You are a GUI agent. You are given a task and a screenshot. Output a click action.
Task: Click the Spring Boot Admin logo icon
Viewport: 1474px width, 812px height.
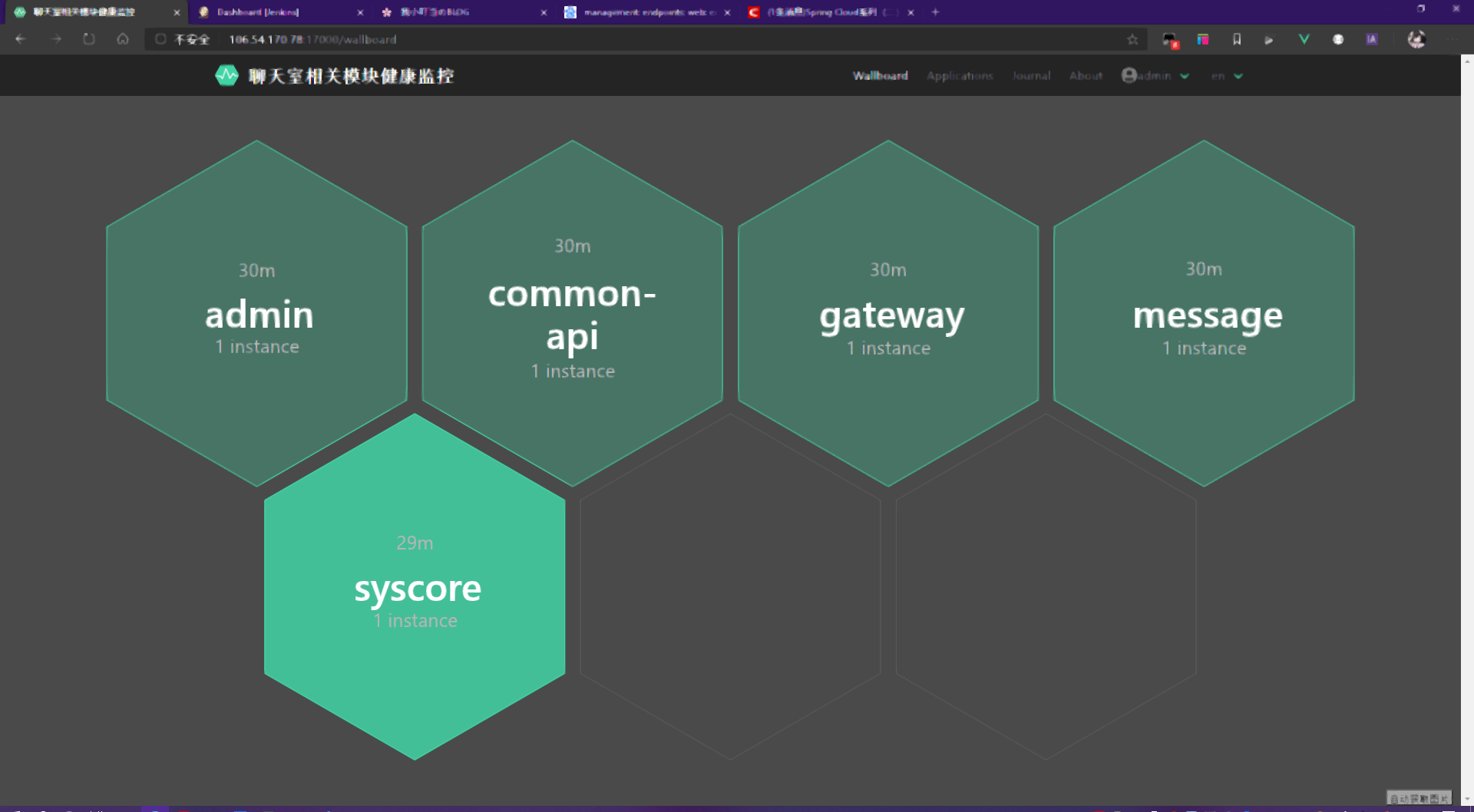tap(226, 75)
